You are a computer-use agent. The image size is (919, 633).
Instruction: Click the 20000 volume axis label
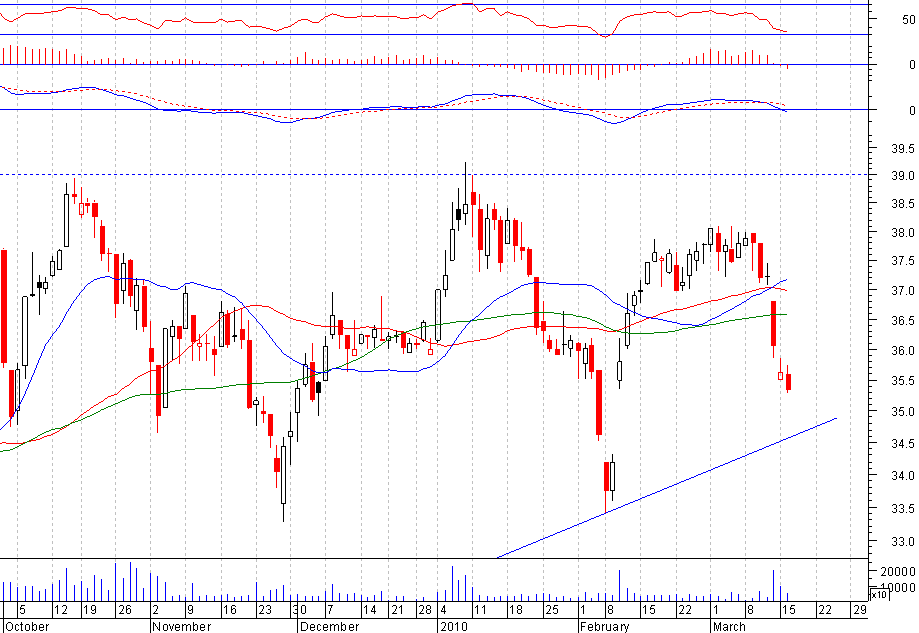point(897,571)
